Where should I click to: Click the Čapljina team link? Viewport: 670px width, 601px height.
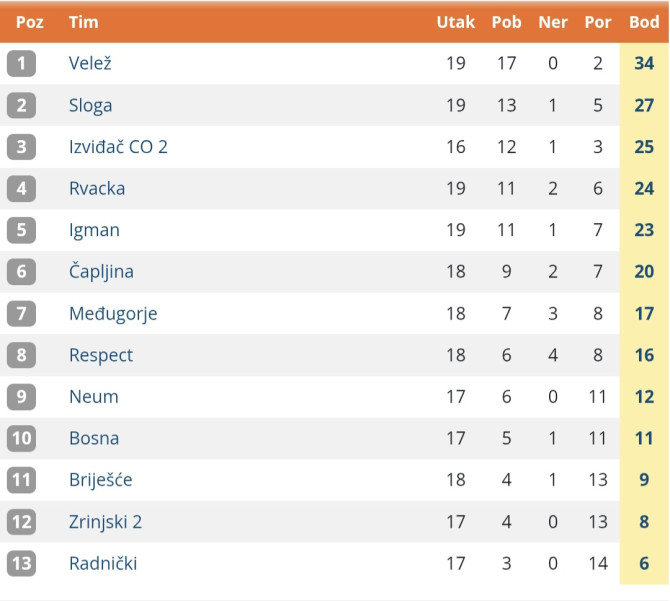[x=101, y=272]
